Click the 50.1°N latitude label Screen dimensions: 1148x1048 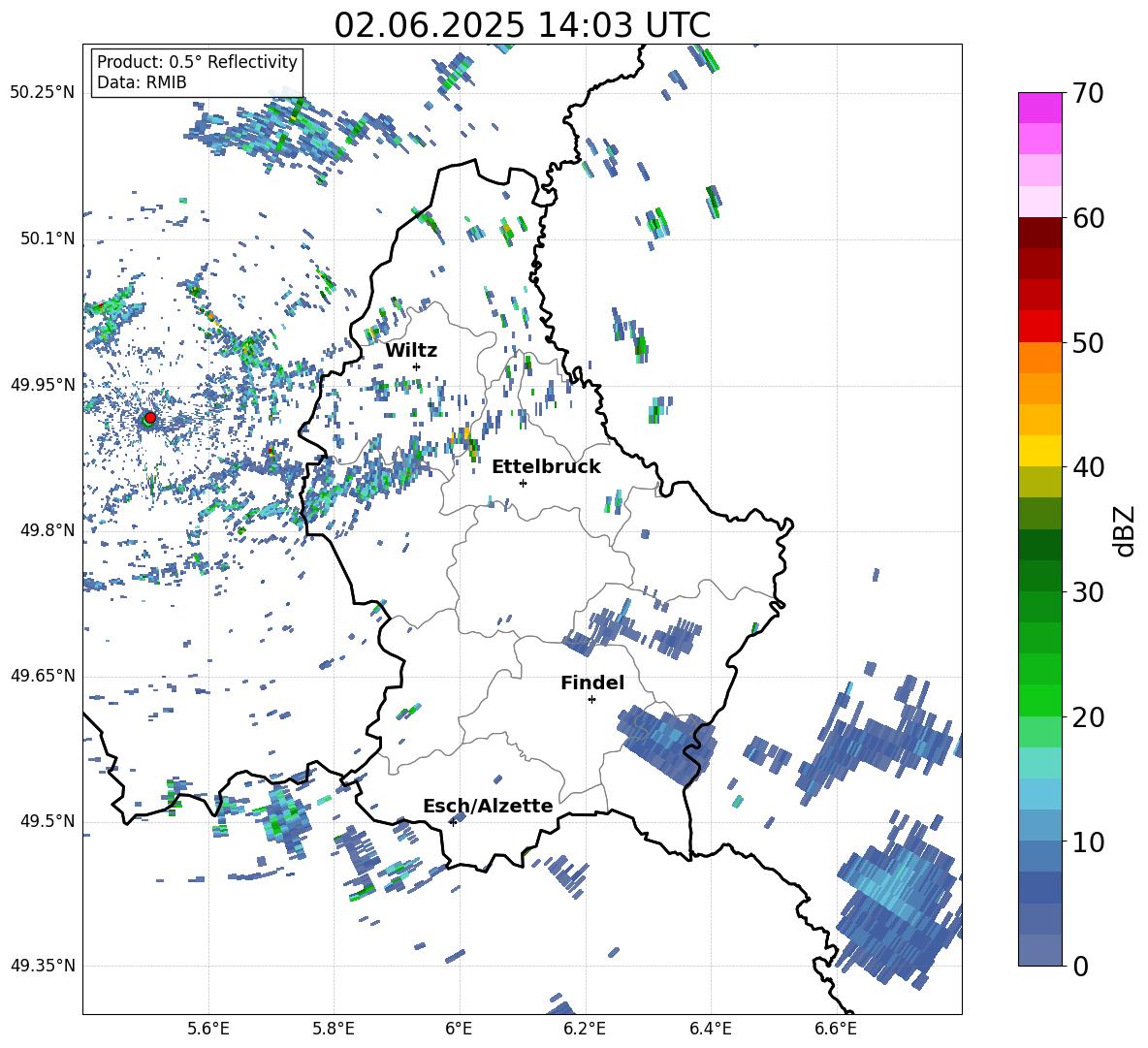tap(48, 239)
